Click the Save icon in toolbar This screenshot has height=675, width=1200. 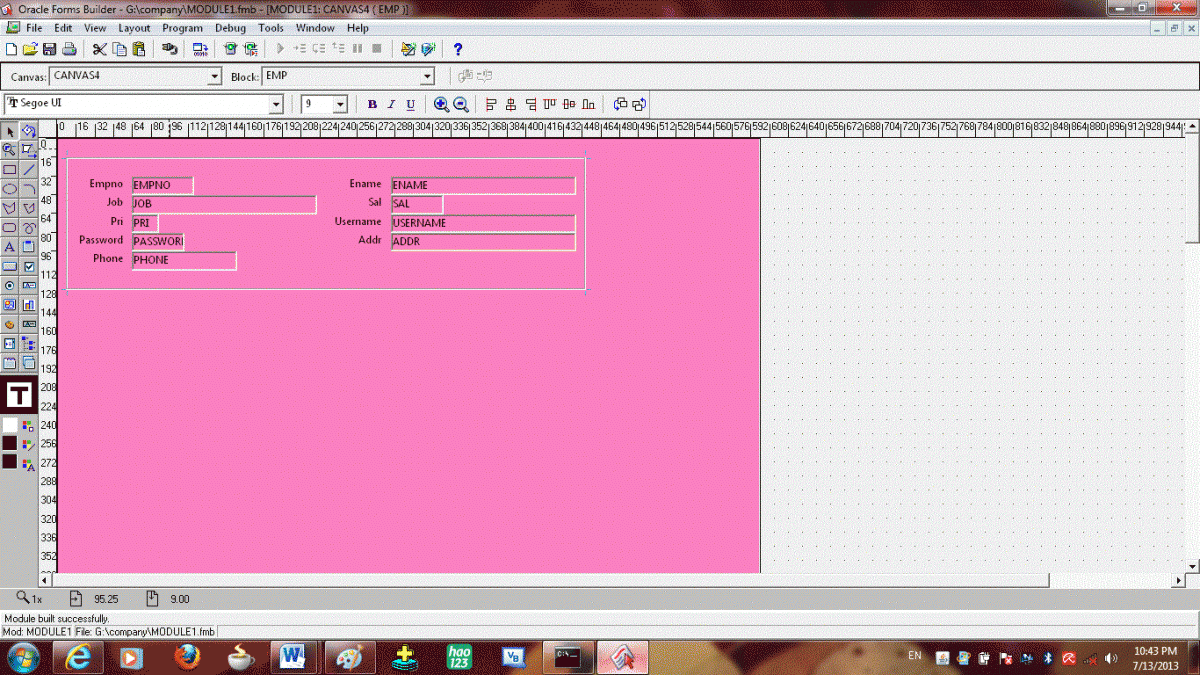coord(50,49)
